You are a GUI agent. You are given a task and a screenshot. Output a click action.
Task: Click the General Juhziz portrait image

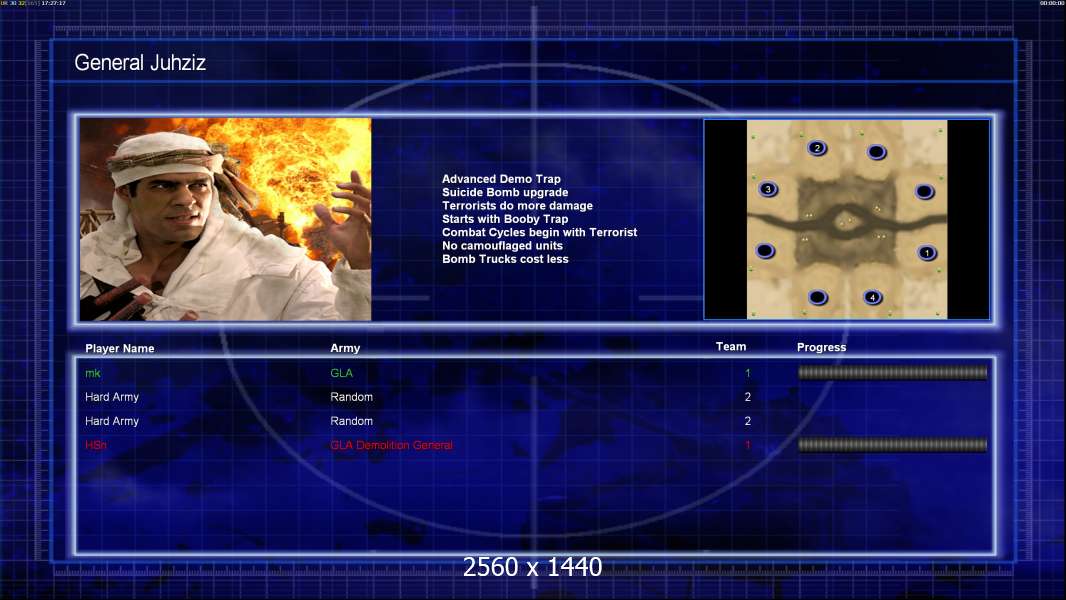point(226,219)
